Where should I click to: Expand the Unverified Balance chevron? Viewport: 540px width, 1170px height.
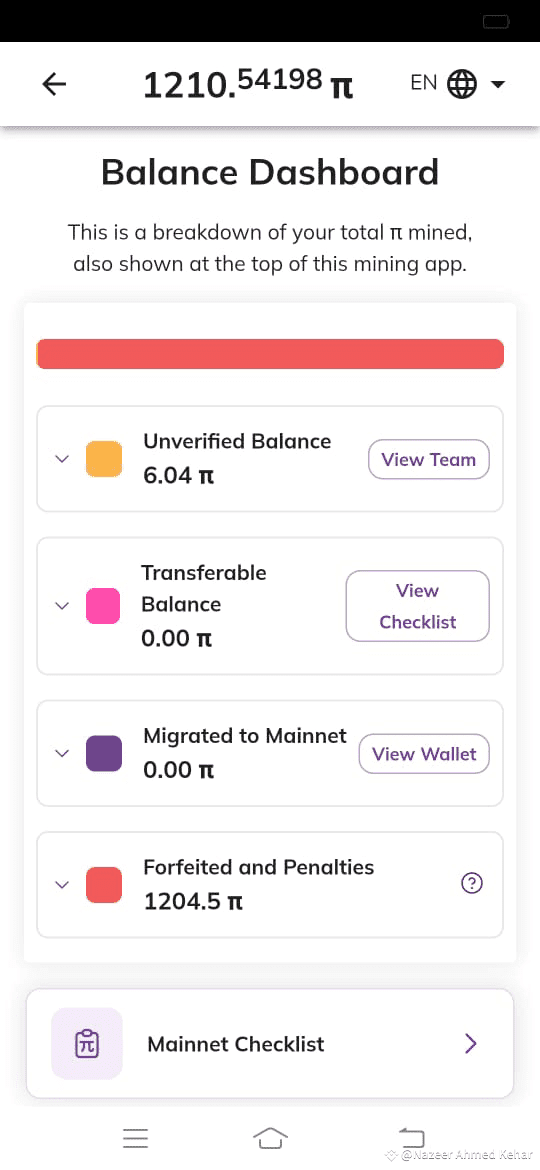(63, 458)
